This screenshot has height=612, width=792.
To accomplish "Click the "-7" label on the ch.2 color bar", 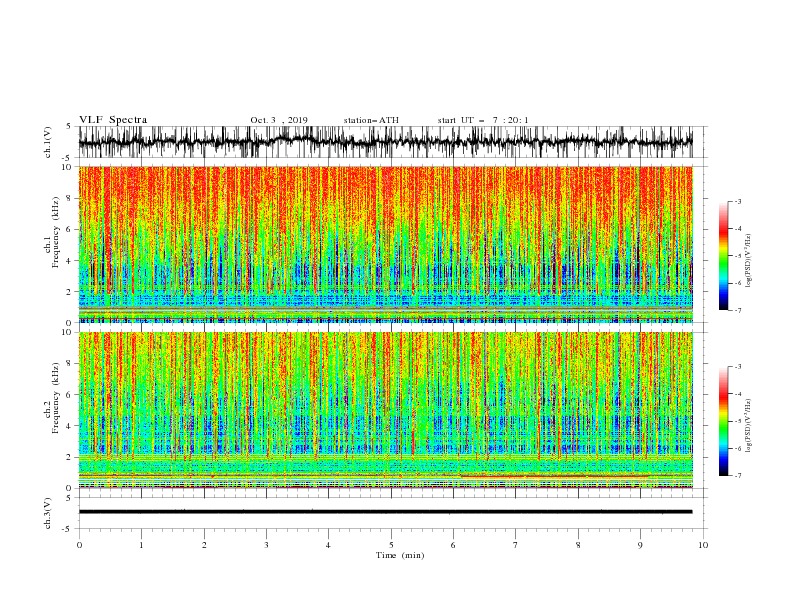I will tap(737, 476).
